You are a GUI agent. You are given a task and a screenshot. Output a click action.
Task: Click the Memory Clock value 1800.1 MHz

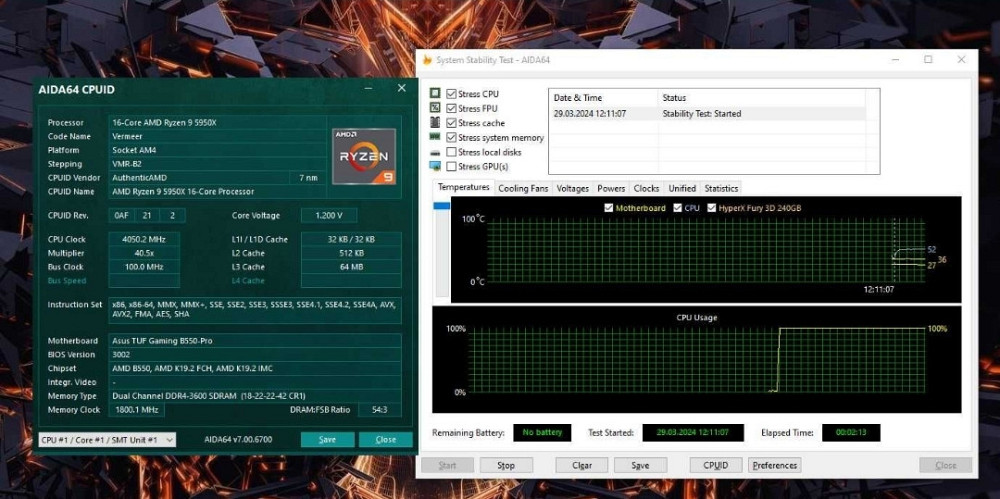pos(136,410)
